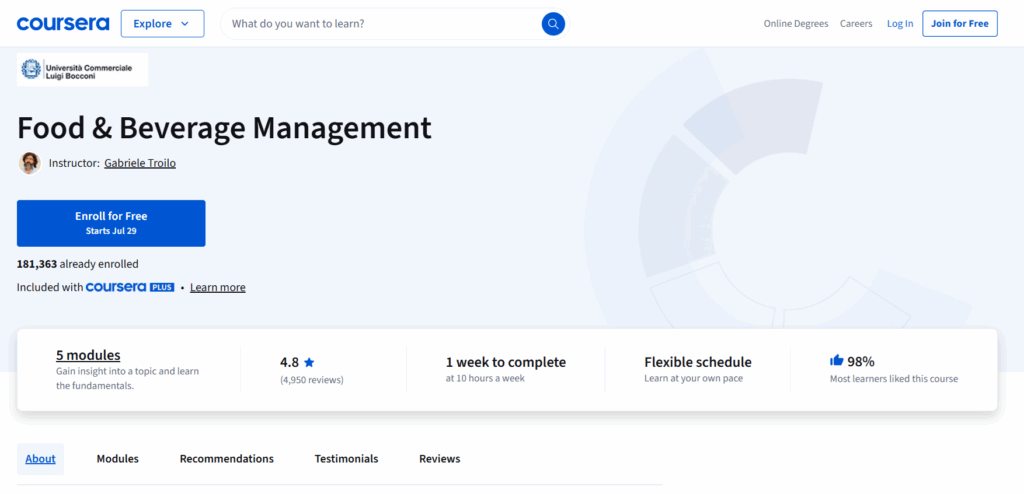Click the Coursera Plus logo badge
This screenshot has width=1024, height=494.
coord(130,287)
